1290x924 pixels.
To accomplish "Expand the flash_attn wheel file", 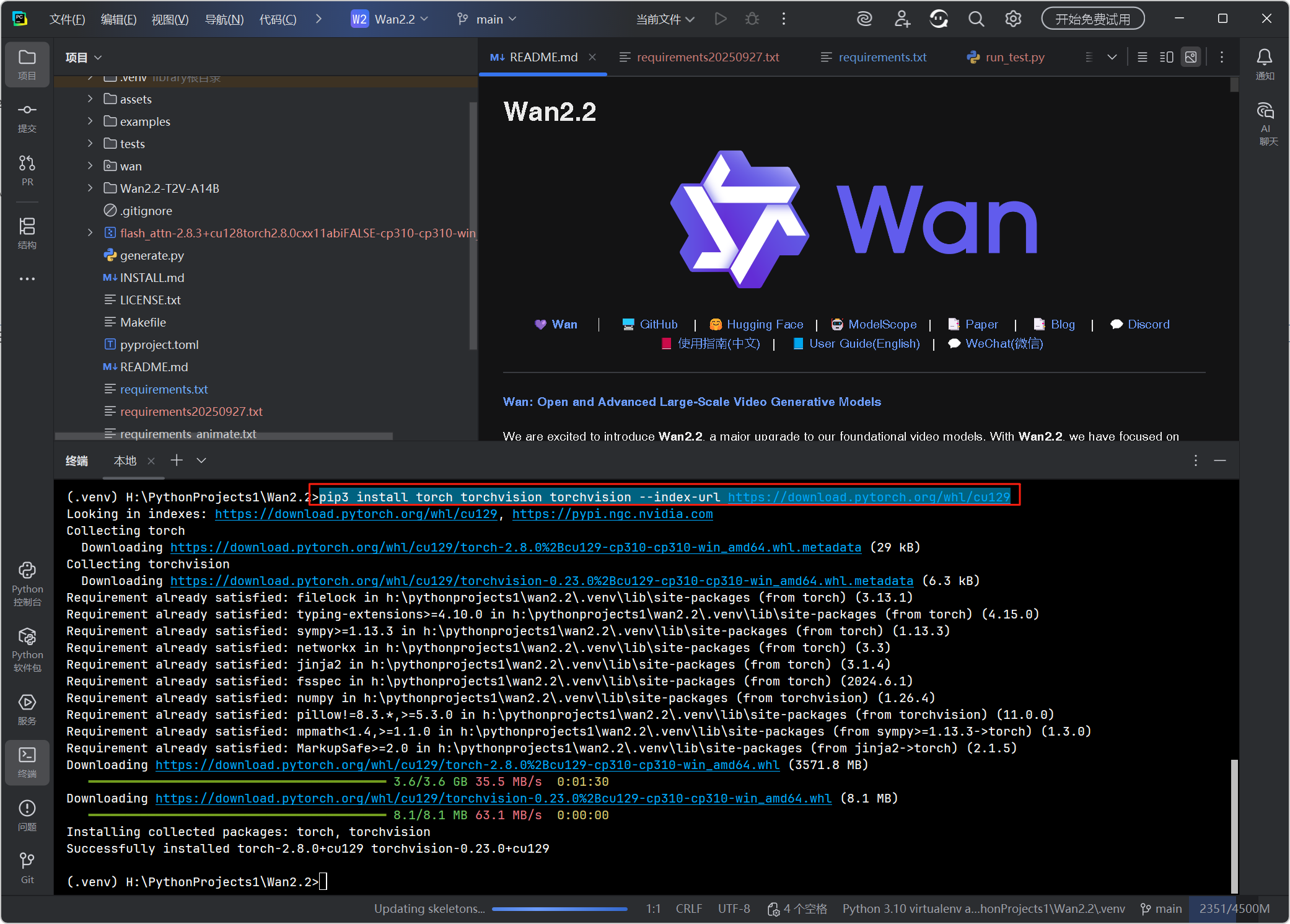I will [90, 232].
